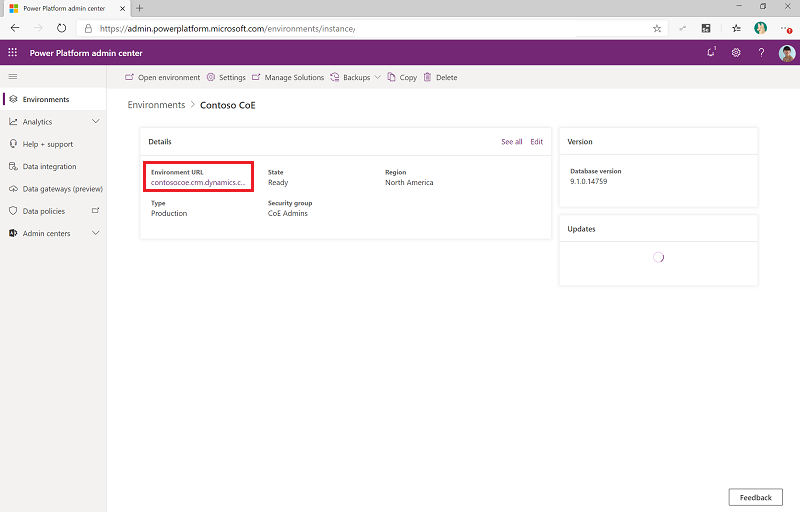Image resolution: width=800 pixels, height=512 pixels.
Task: Click Settings in command bar
Action: [x=226, y=78]
